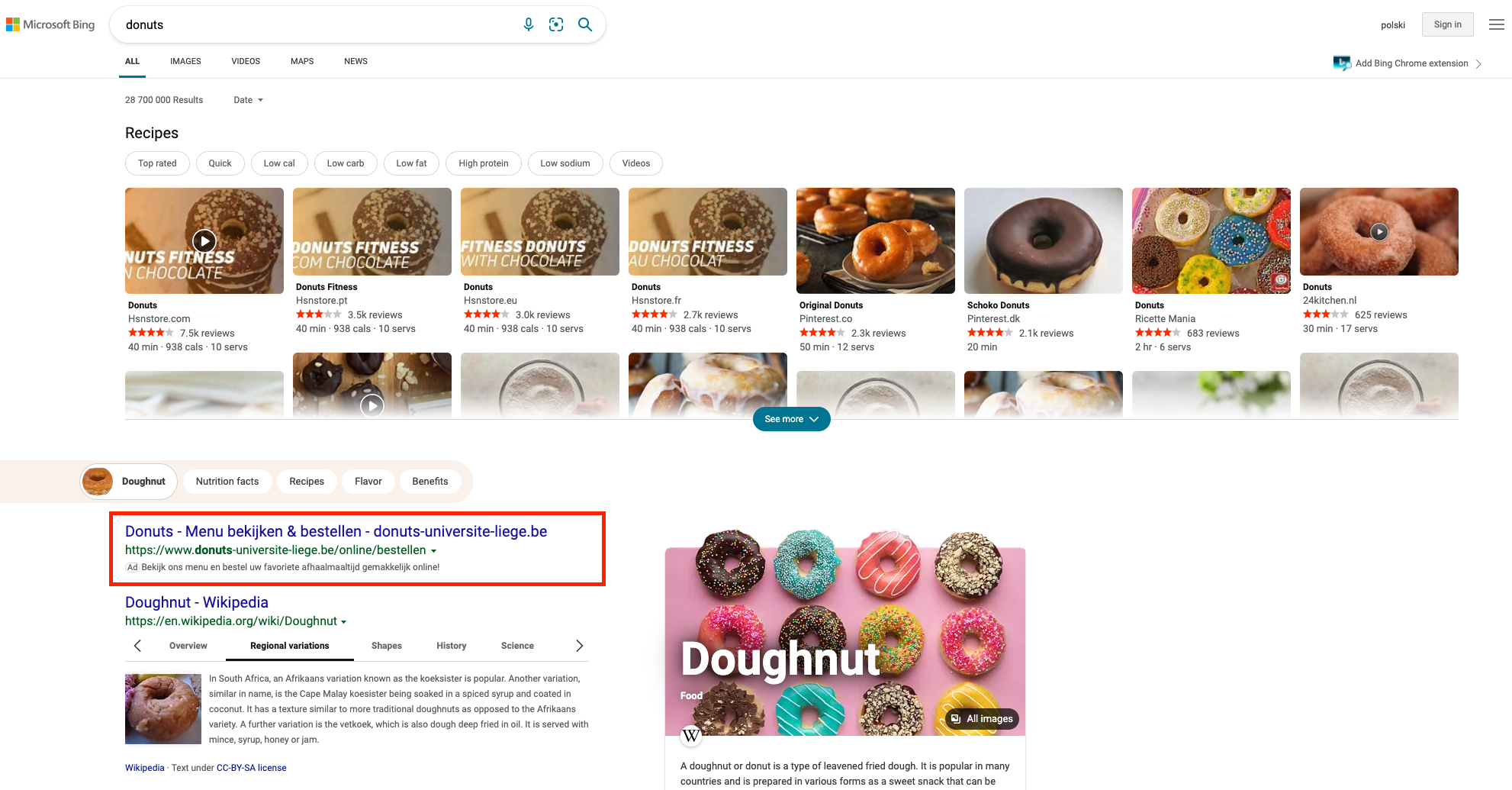Open the Overview section tab
1512x790 pixels.
pos(188,646)
